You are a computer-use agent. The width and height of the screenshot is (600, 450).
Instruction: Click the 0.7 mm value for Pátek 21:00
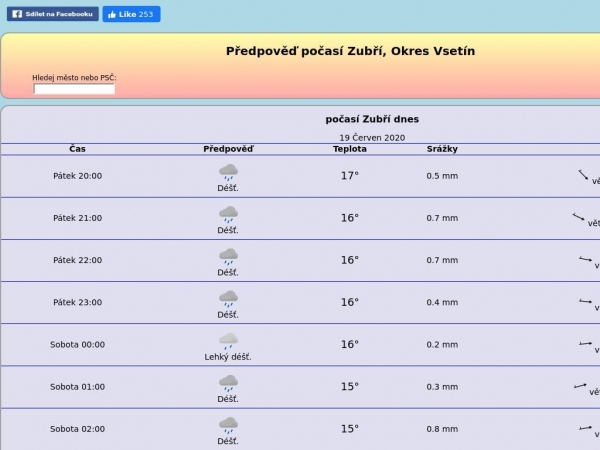click(x=442, y=218)
